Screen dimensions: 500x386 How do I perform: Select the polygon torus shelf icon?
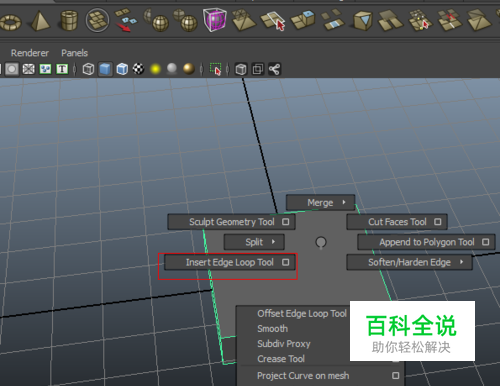click(x=10, y=21)
